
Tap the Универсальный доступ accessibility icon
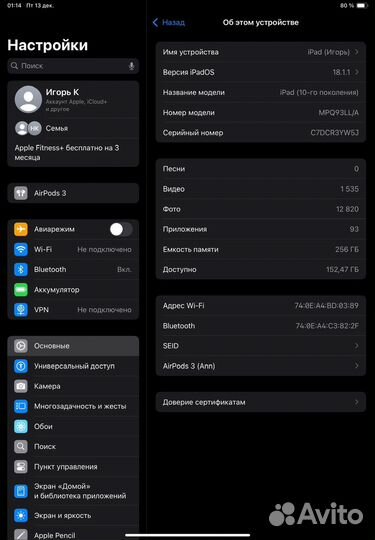coord(21,366)
